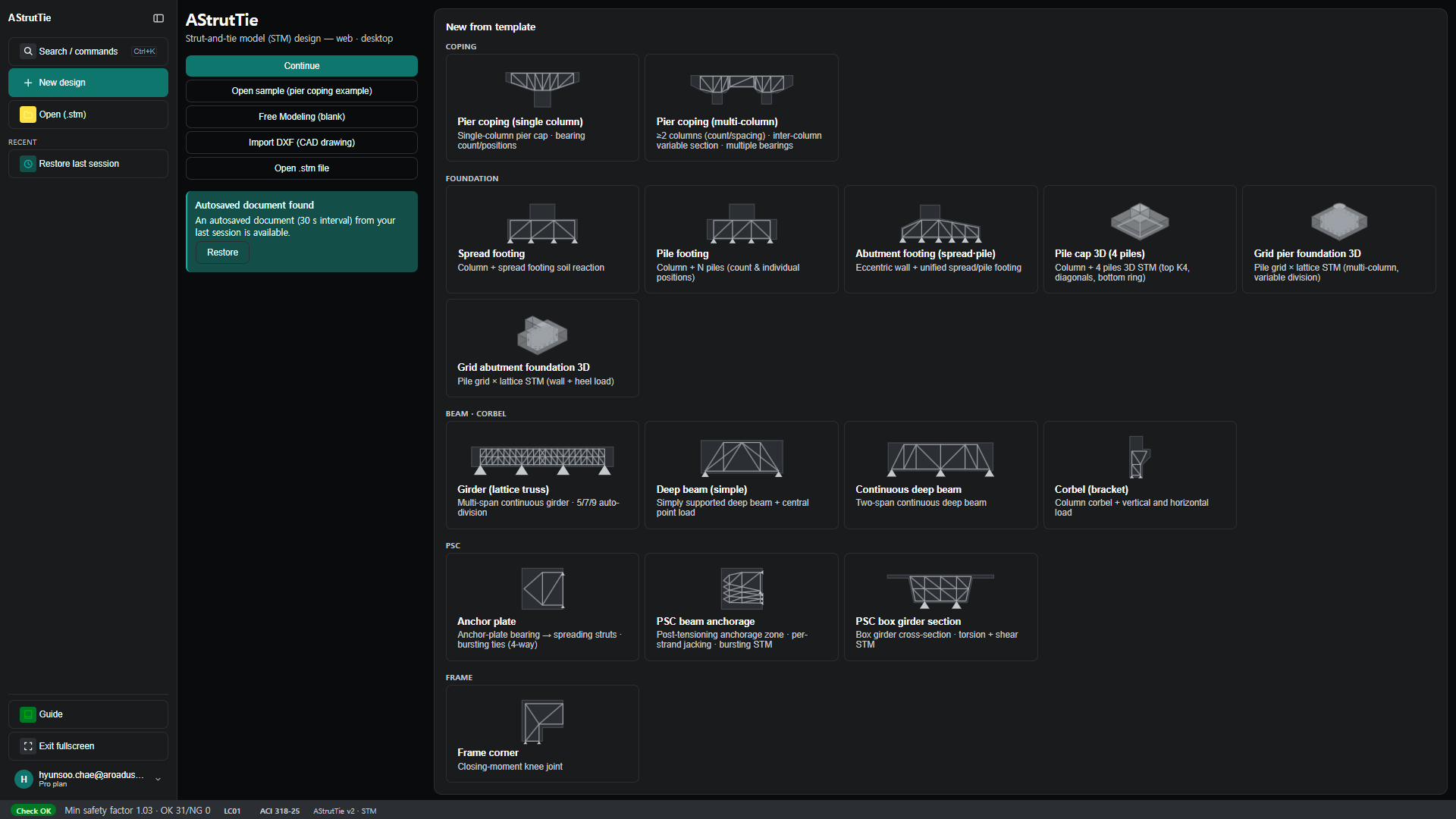
Task: Select the Pier coping multi-column diagram
Action: click(742, 89)
